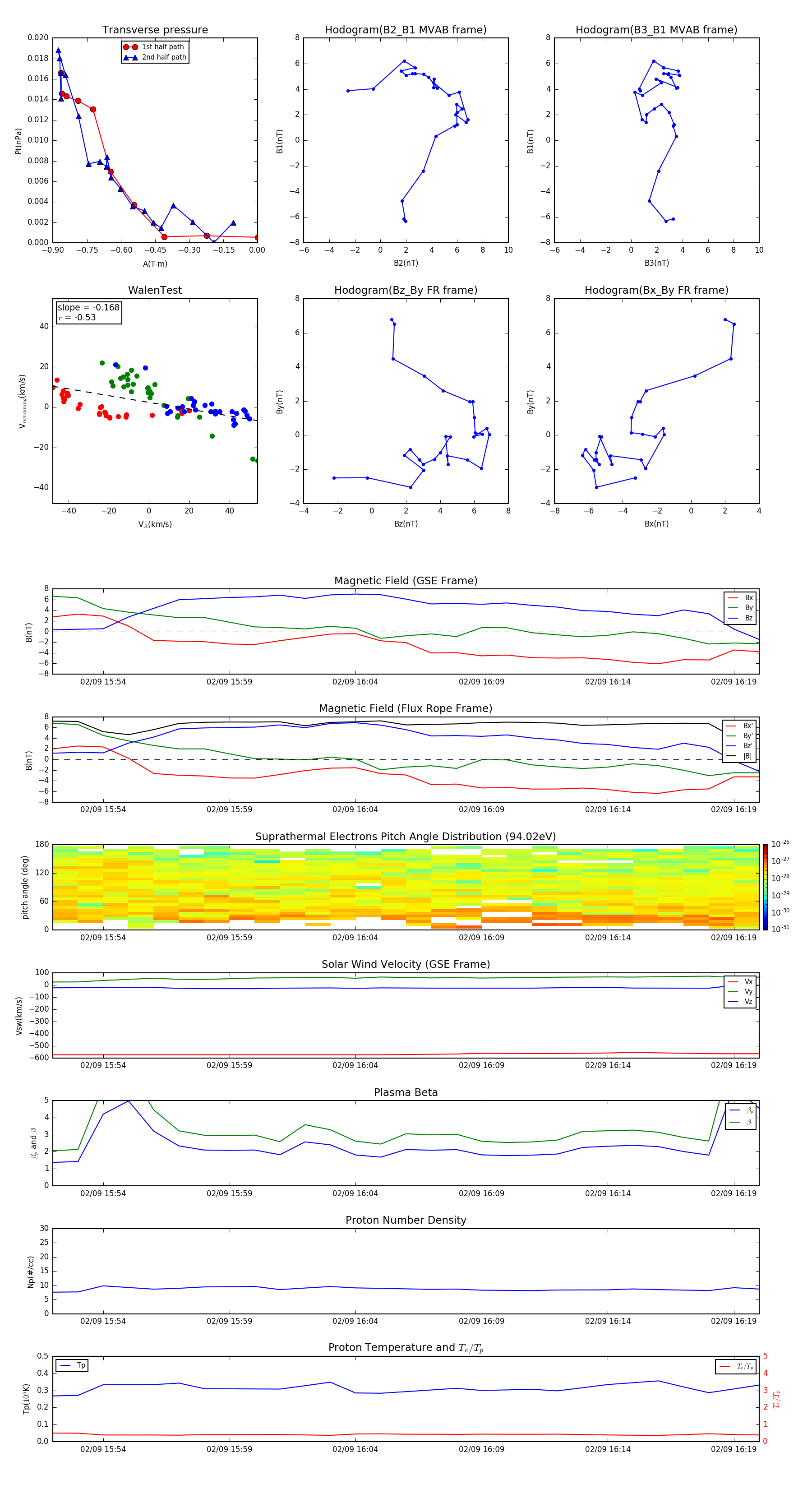The image size is (812, 1489).
Task: Click the 'V_A(km/s)' x-axis label
Action: click(x=155, y=524)
